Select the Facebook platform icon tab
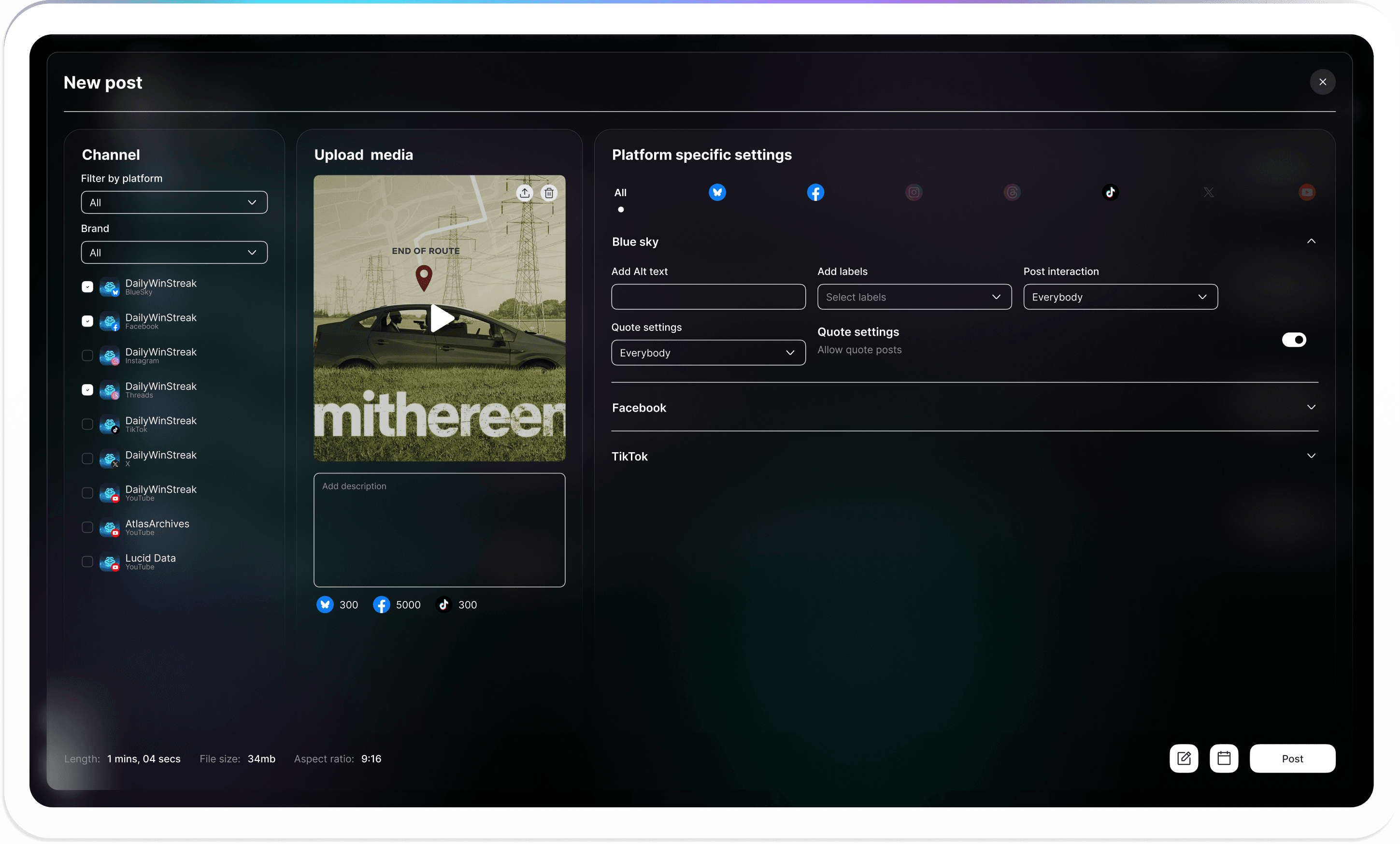The height and width of the screenshot is (844, 1400). (x=815, y=193)
